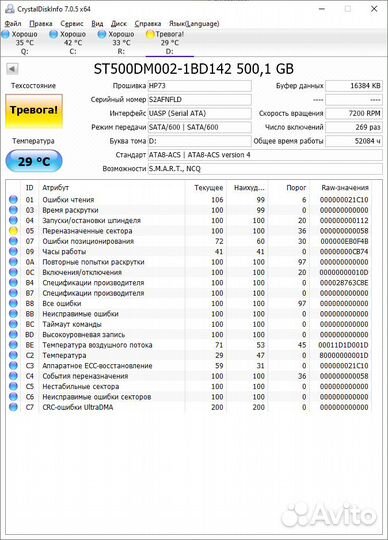The width and height of the screenshot is (388, 540).
Task: Click the previous disk arrow button
Action: pyautogui.click(x=12, y=69)
